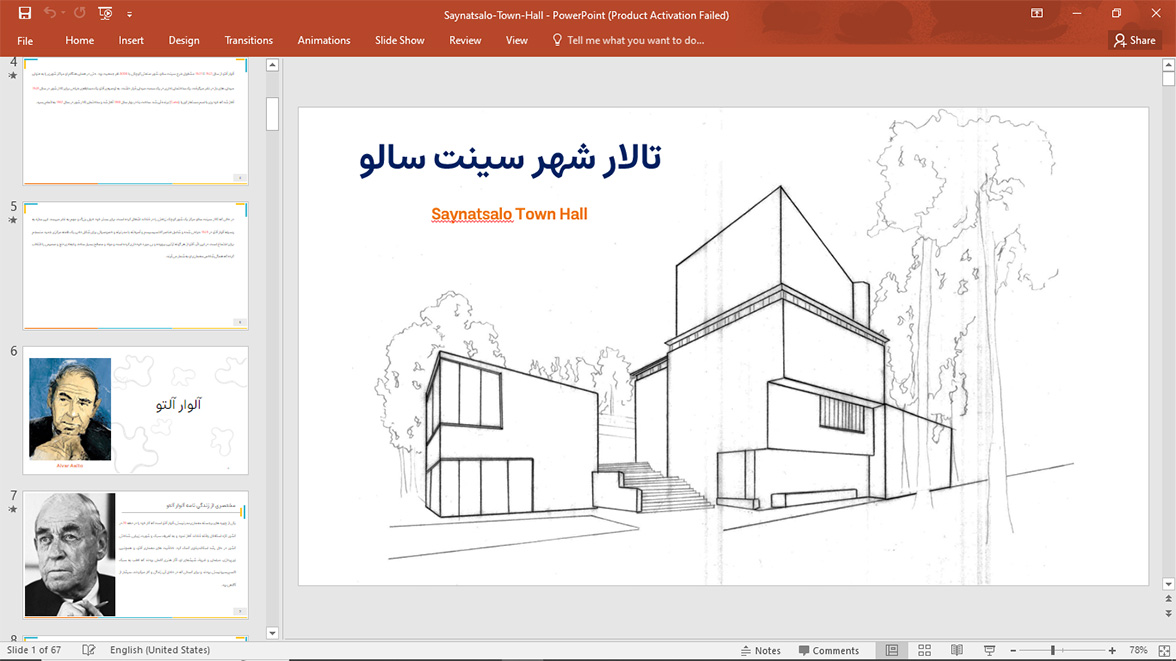Image resolution: width=1176 pixels, height=661 pixels.
Task: Click zoom in plus button
Action: click(1112, 650)
